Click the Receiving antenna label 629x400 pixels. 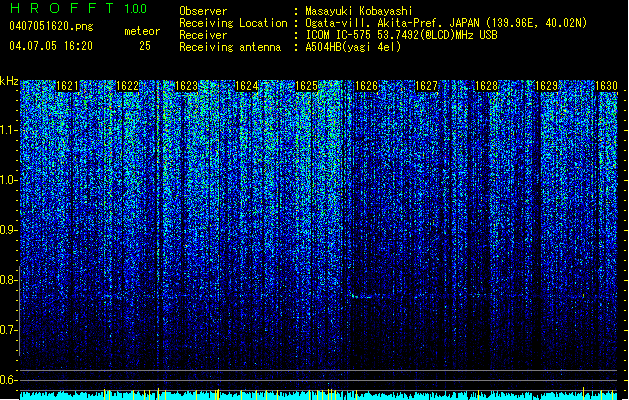click(x=230, y=47)
